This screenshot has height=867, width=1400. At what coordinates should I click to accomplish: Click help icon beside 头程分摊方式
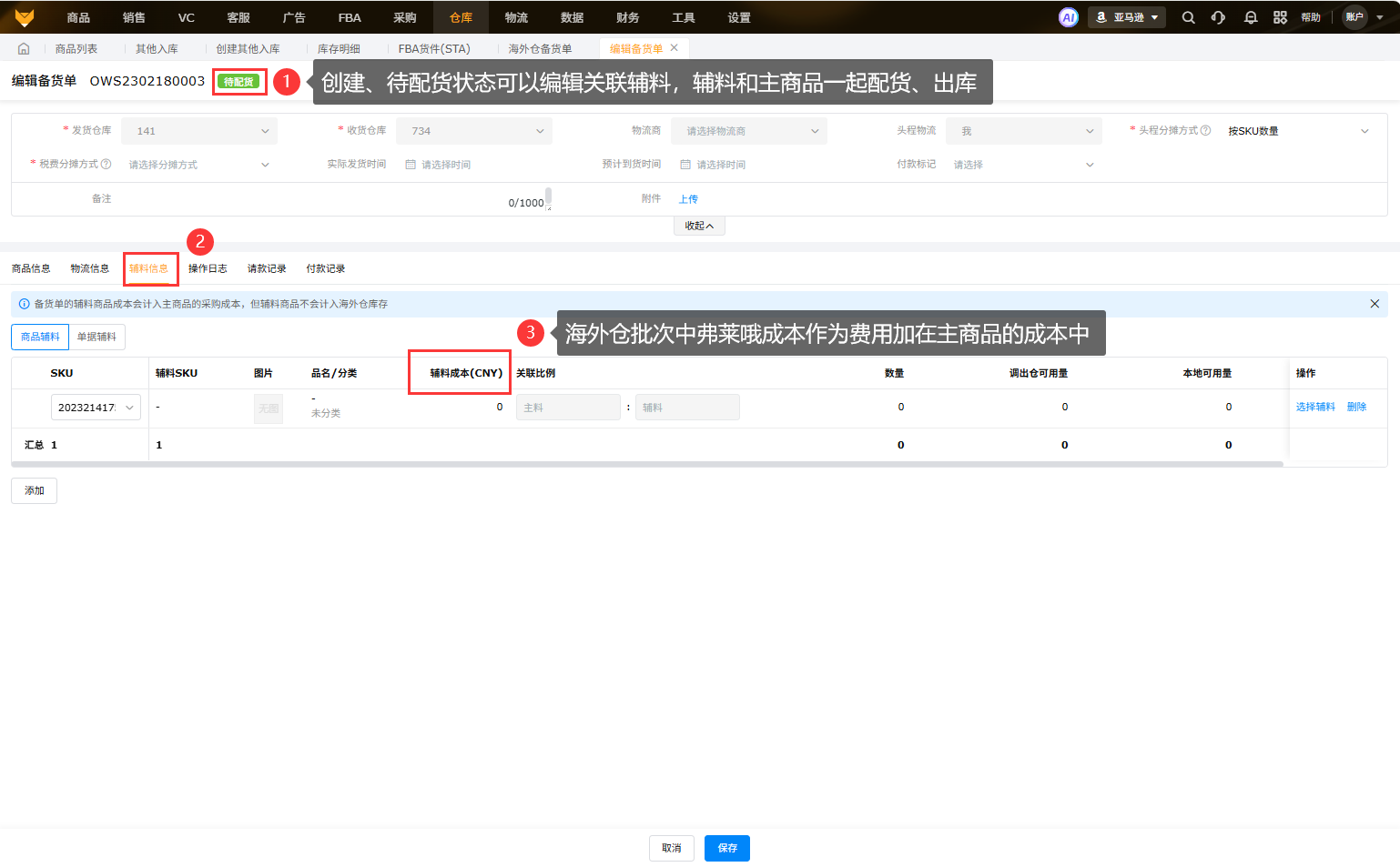(x=1206, y=130)
